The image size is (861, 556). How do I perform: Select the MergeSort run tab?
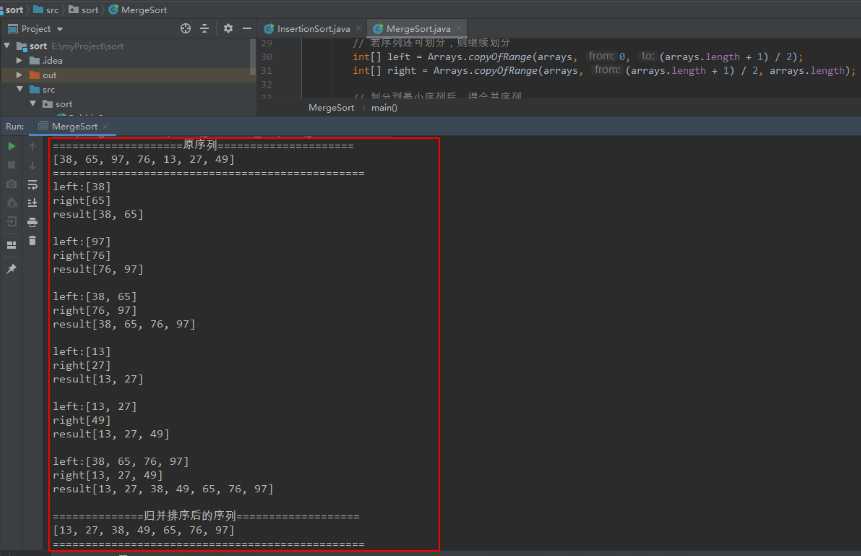pyautogui.click(x=74, y=126)
